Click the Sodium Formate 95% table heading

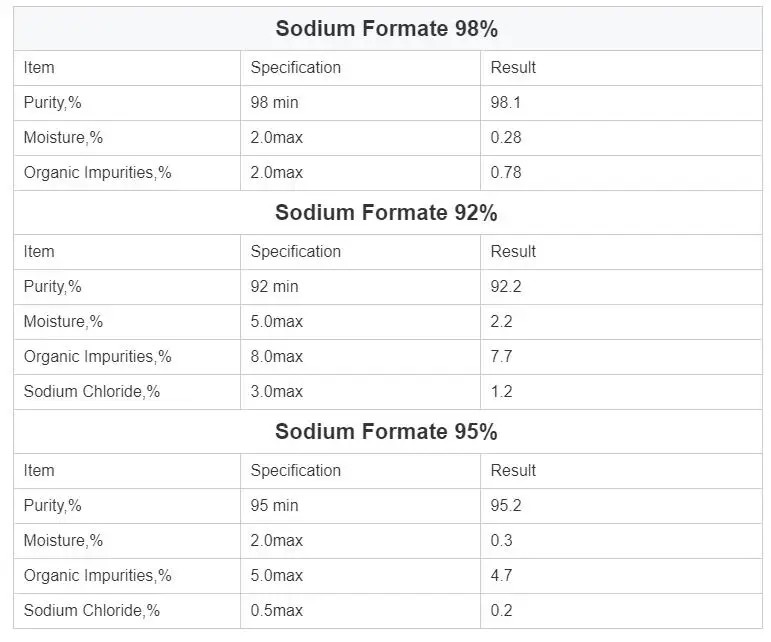(386, 432)
